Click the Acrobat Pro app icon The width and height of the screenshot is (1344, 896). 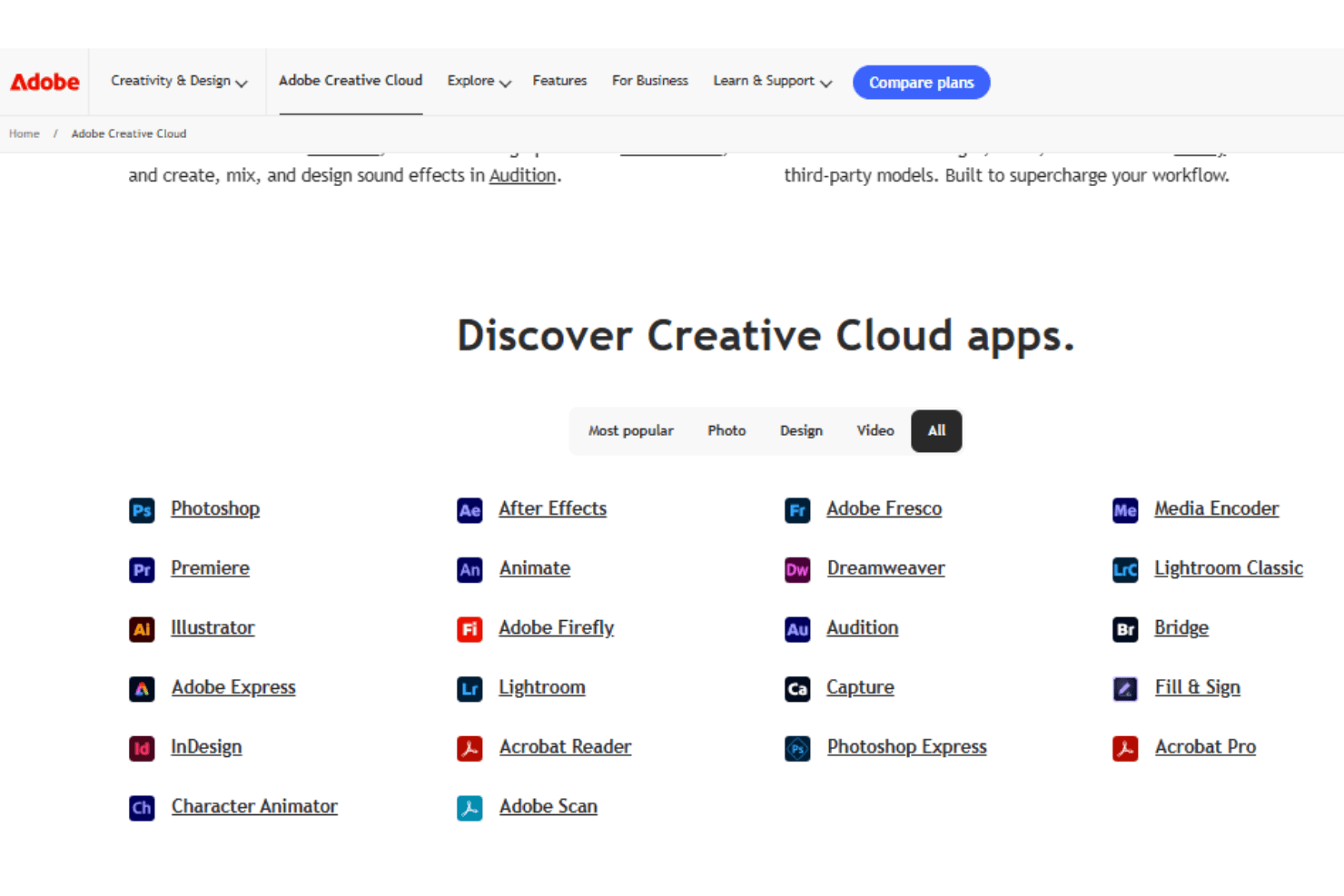click(1125, 749)
